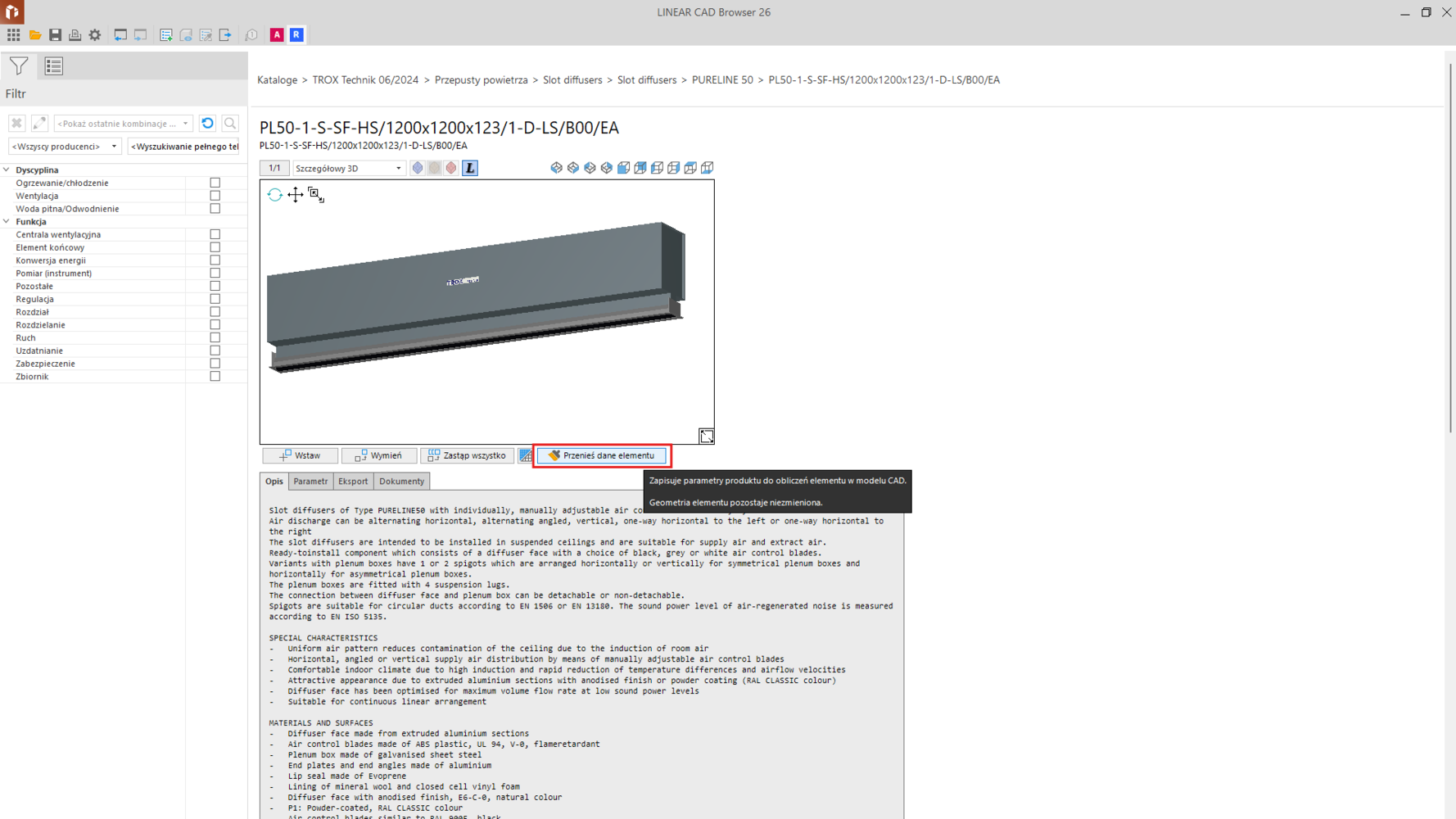Switch to the list view panel icon
Viewport: 1456px width, 819px height.
pyautogui.click(x=54, y=66)
